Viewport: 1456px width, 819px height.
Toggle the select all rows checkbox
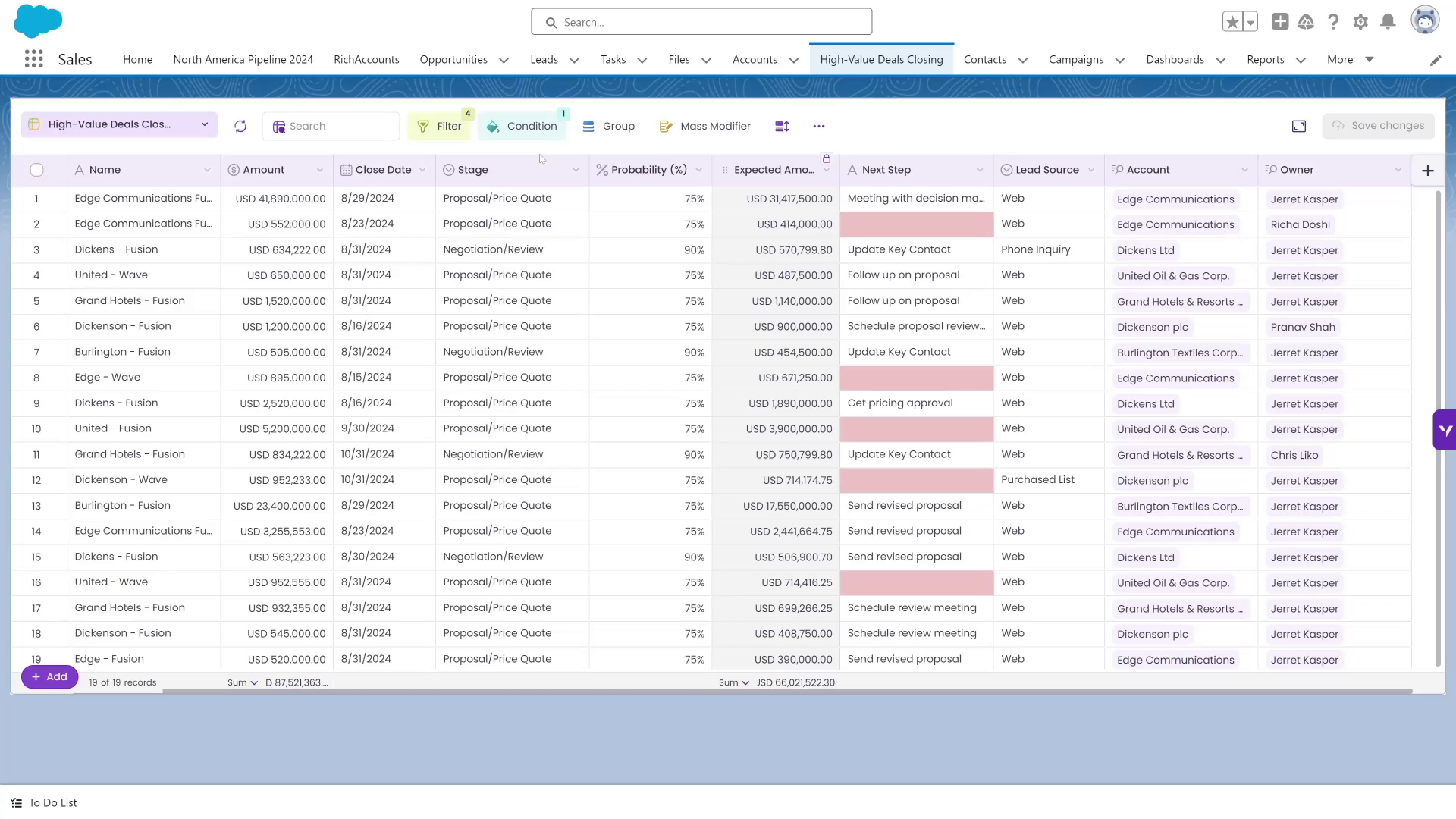(x=36, y=170)
